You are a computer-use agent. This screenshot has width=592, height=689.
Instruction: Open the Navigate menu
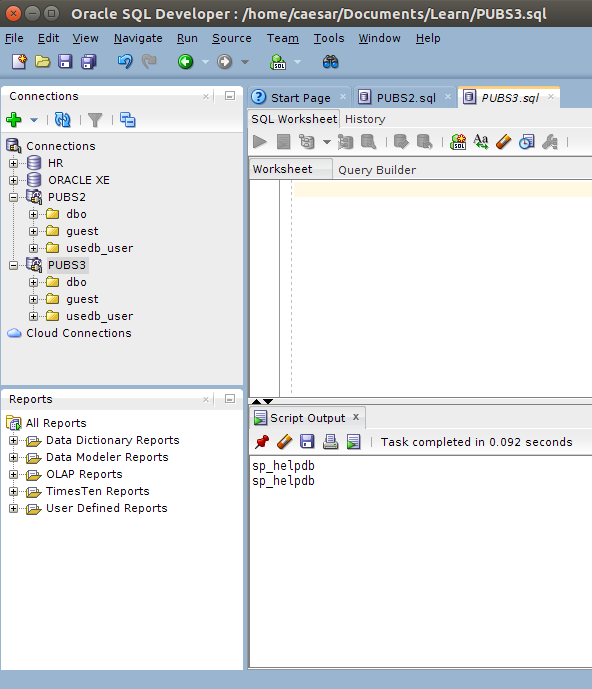point(138,38)
